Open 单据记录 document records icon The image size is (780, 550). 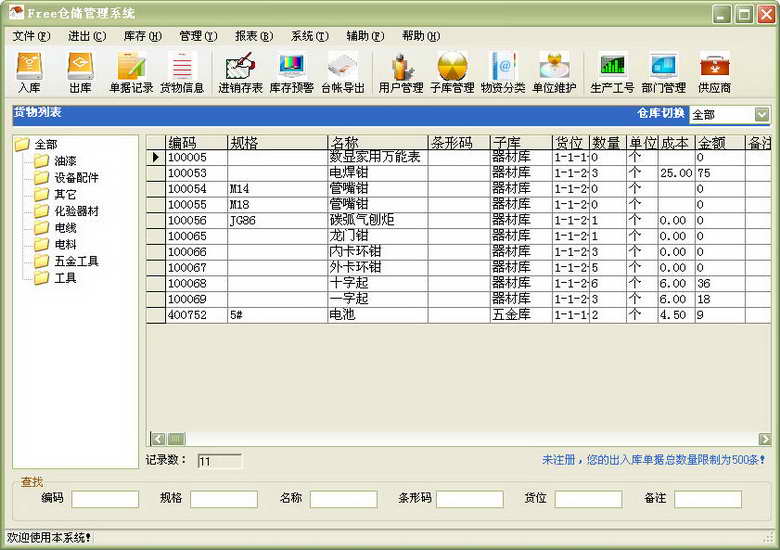tap(131, 73)
